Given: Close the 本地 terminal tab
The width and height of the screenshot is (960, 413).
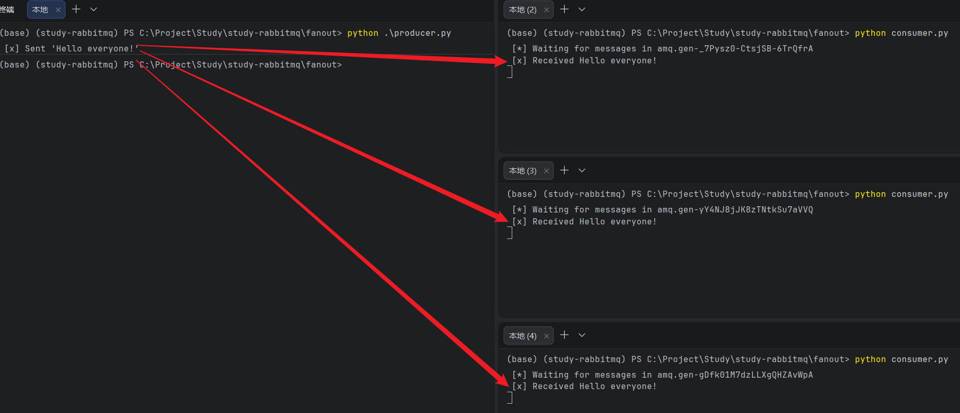Looking at the screenshot, I should coord(58,9).
